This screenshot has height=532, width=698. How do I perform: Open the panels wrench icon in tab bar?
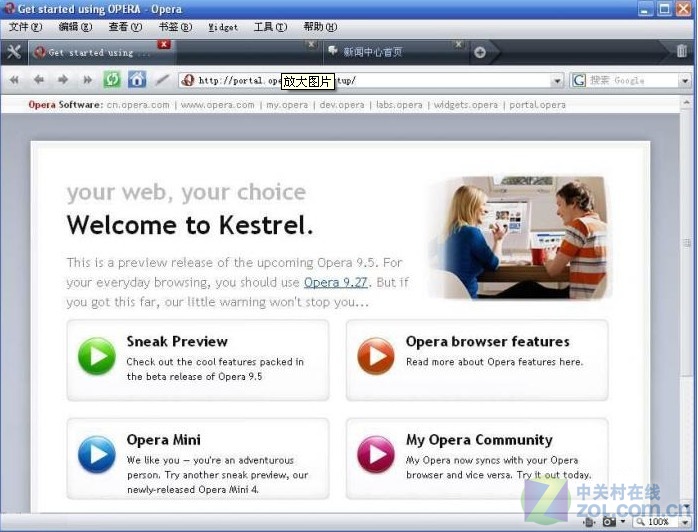[x=13, y=52]
